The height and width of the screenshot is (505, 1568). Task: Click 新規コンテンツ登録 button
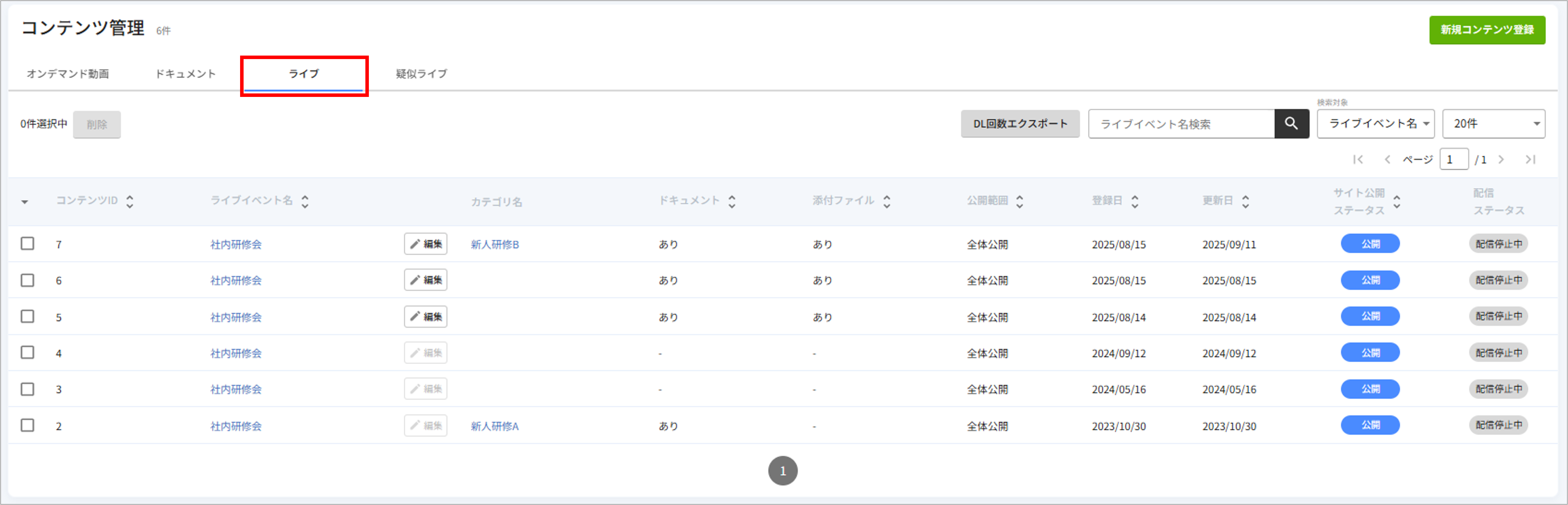tap(1487, 30)
